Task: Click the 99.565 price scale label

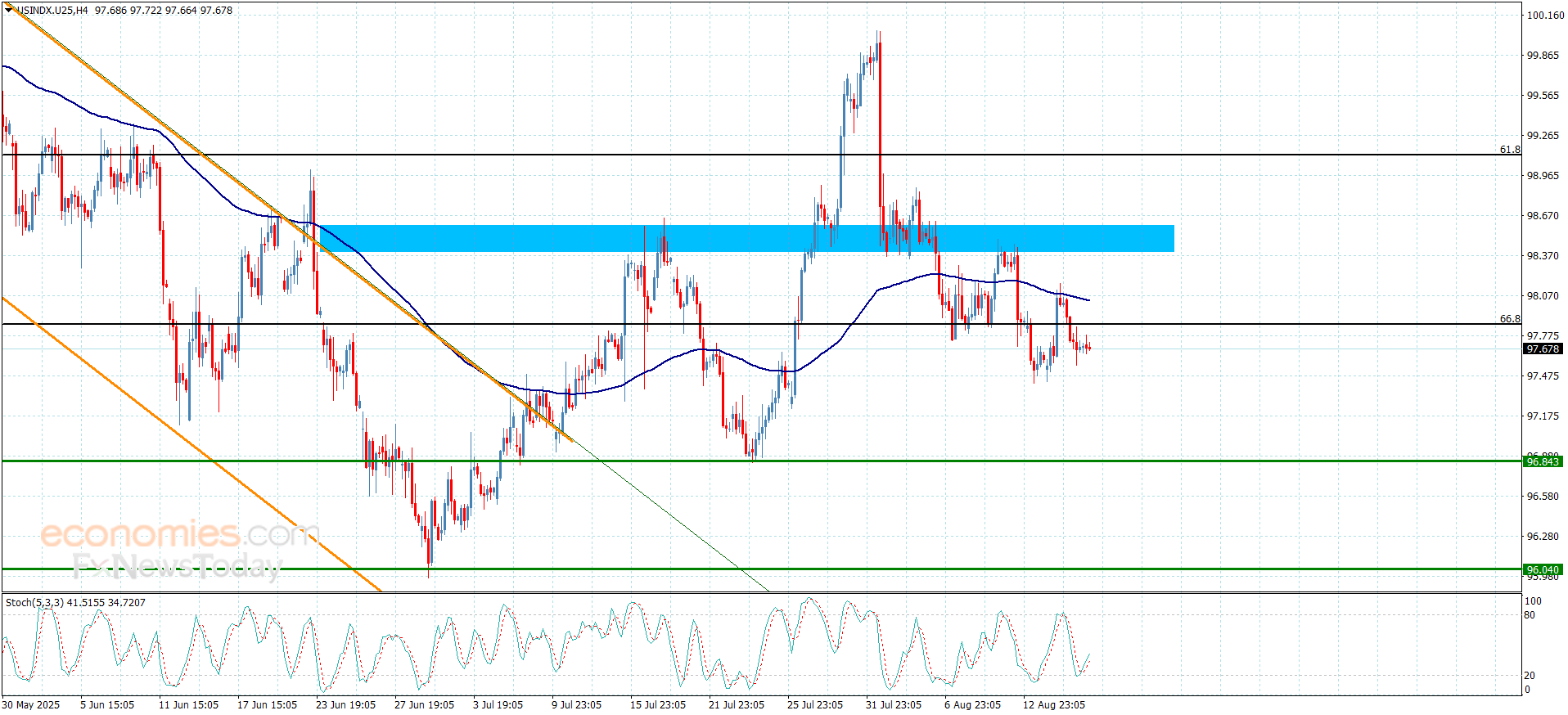Action: (x=1543, y=96)
